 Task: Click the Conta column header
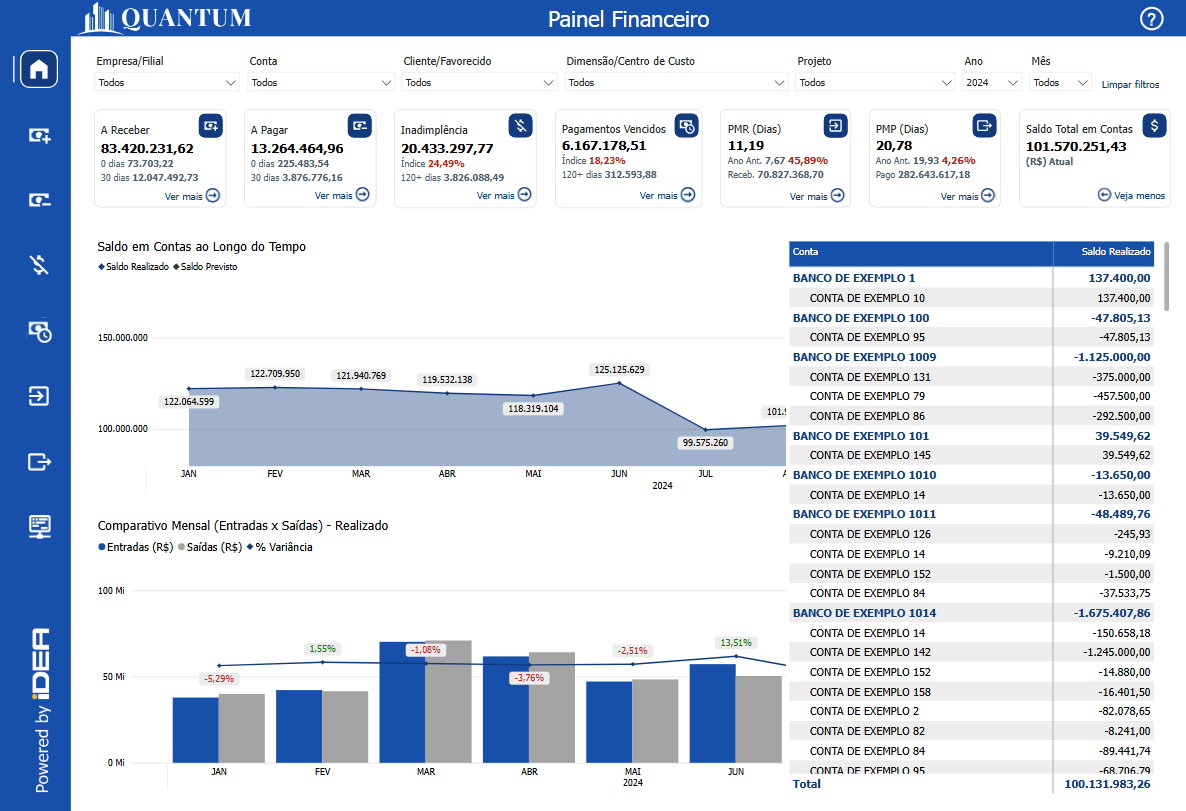[x=805, y=252]
